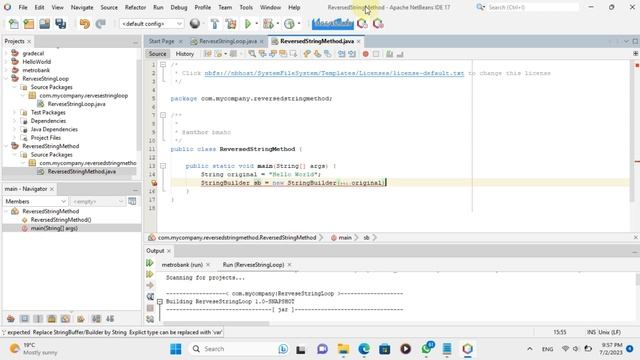This screenshot has width=640, height=360.
Task: Switch to the Start Page tab
Action: click(161, 41)
